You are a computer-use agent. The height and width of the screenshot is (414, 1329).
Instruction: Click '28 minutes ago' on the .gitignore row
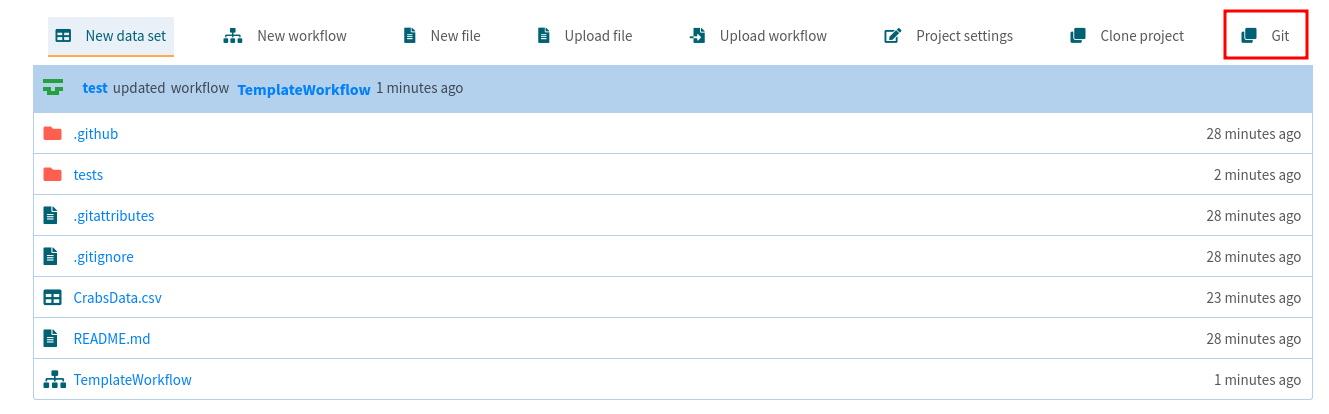tap(1254, 257)
